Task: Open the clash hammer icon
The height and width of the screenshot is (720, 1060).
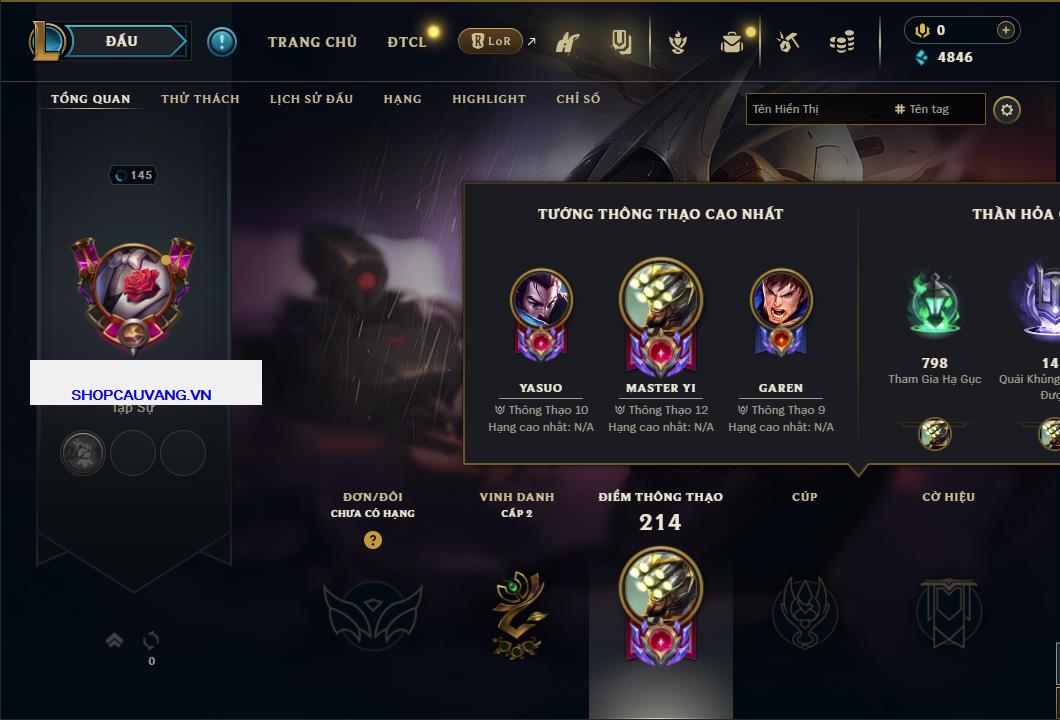Action: tap(567, 42)
